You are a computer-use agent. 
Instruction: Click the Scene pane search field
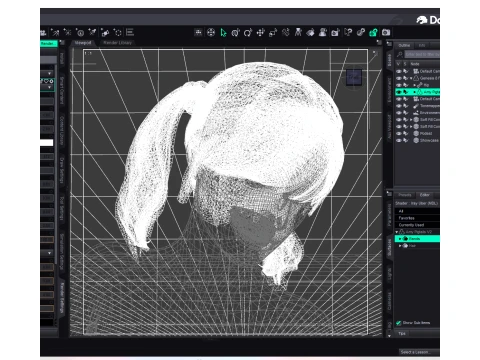coord(422,54)
